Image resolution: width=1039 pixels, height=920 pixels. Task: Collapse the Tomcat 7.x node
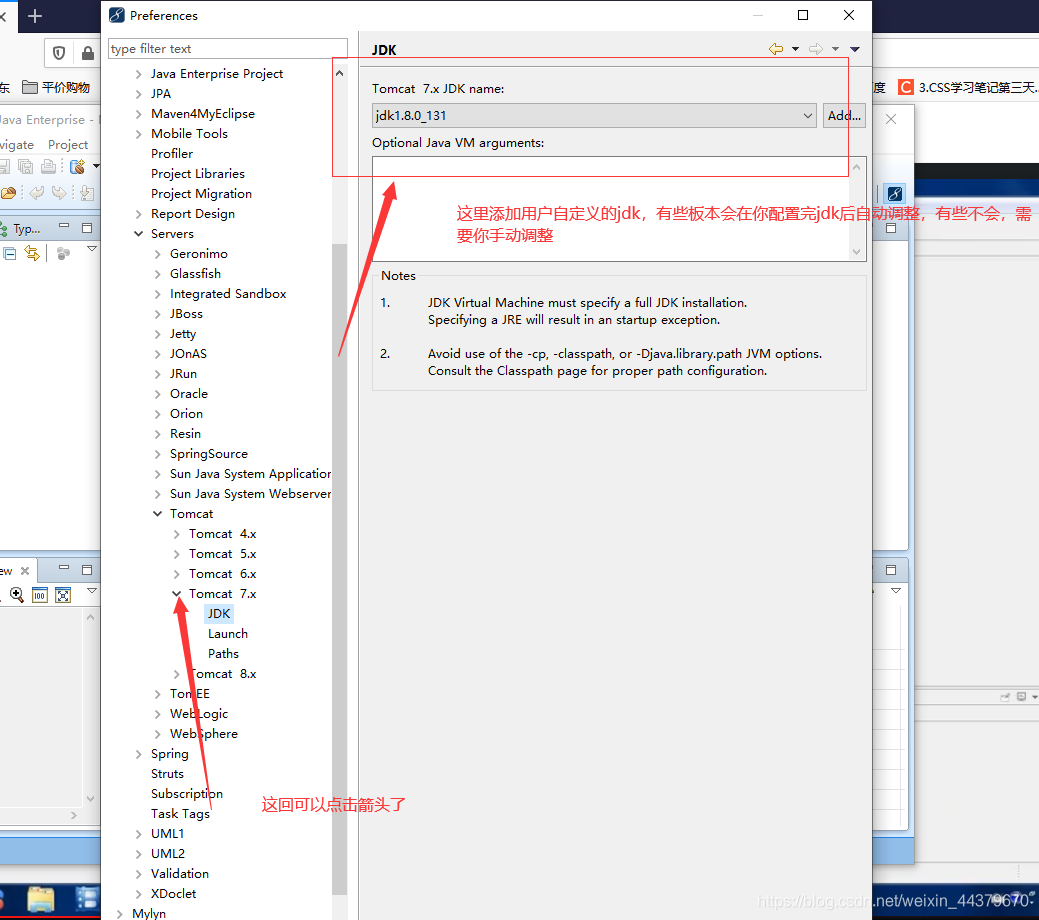(176, 594)
